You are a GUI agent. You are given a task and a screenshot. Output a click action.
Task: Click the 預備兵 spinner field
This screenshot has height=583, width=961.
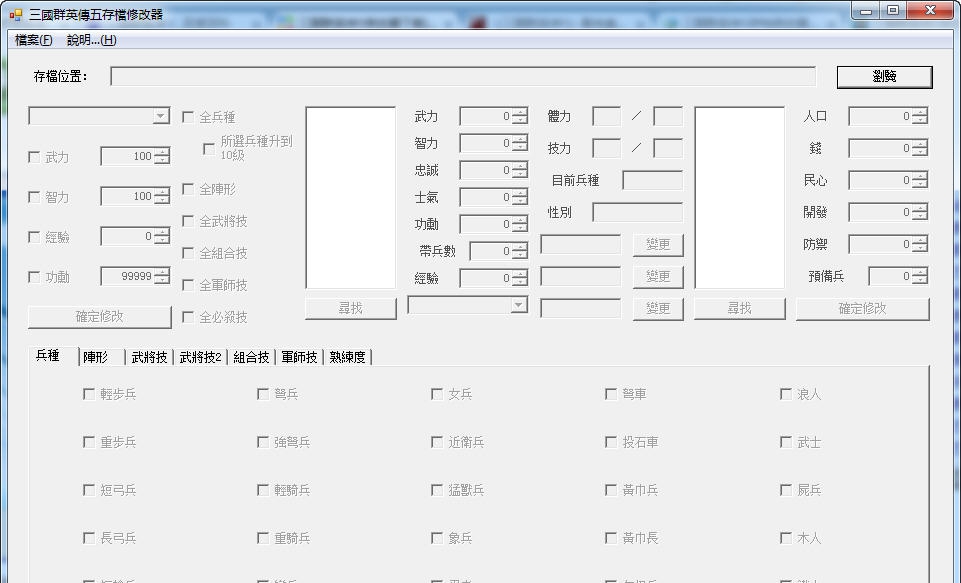(898, 276)
